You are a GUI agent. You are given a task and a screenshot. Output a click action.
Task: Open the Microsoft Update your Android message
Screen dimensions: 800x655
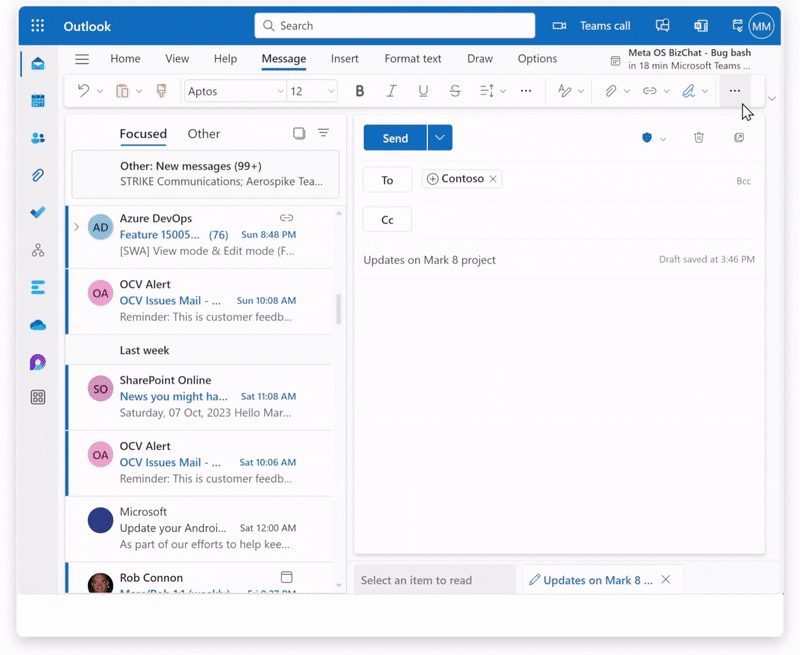point(201,528)
